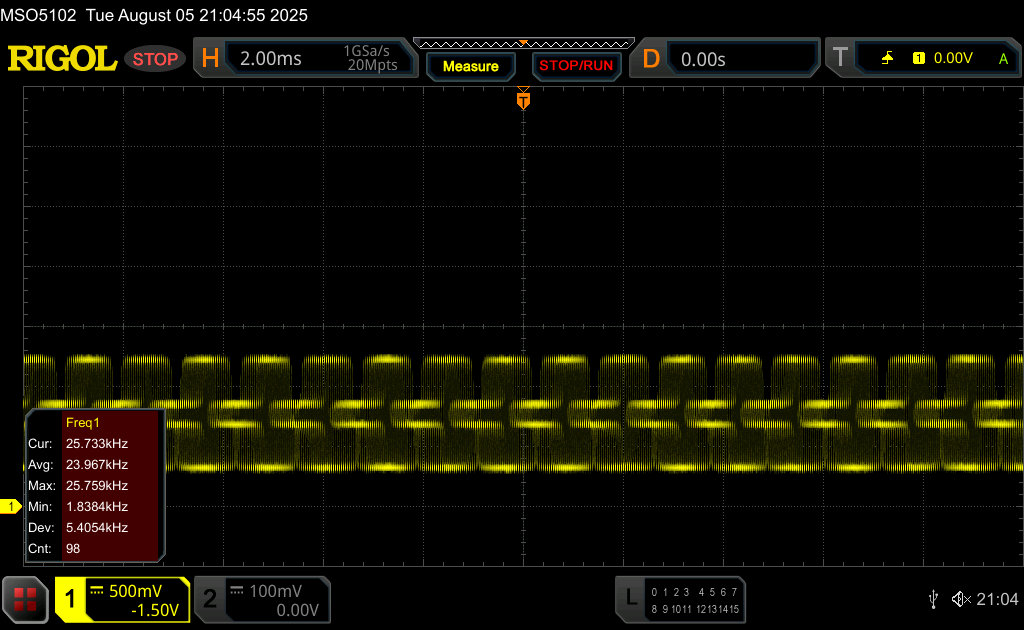The image size is (1024, 630).
Task: Tap the orange H horizontal icon
Action: coord(210,59)
